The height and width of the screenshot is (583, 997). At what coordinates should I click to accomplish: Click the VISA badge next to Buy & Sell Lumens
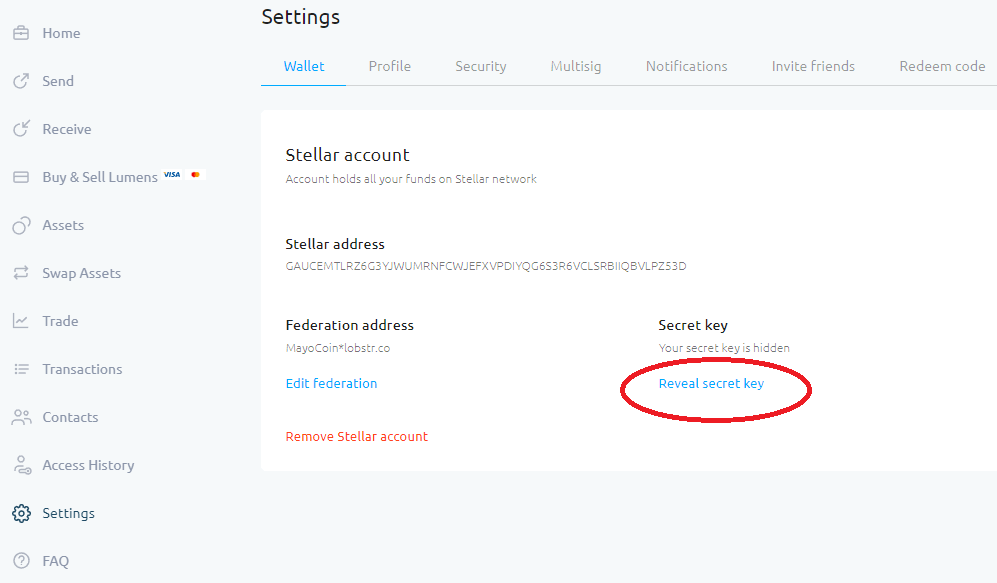pos(171,175)
